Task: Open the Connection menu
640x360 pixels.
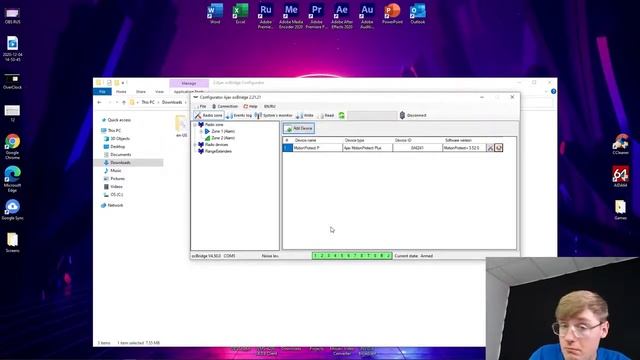Action: click(x=225, y=107)
